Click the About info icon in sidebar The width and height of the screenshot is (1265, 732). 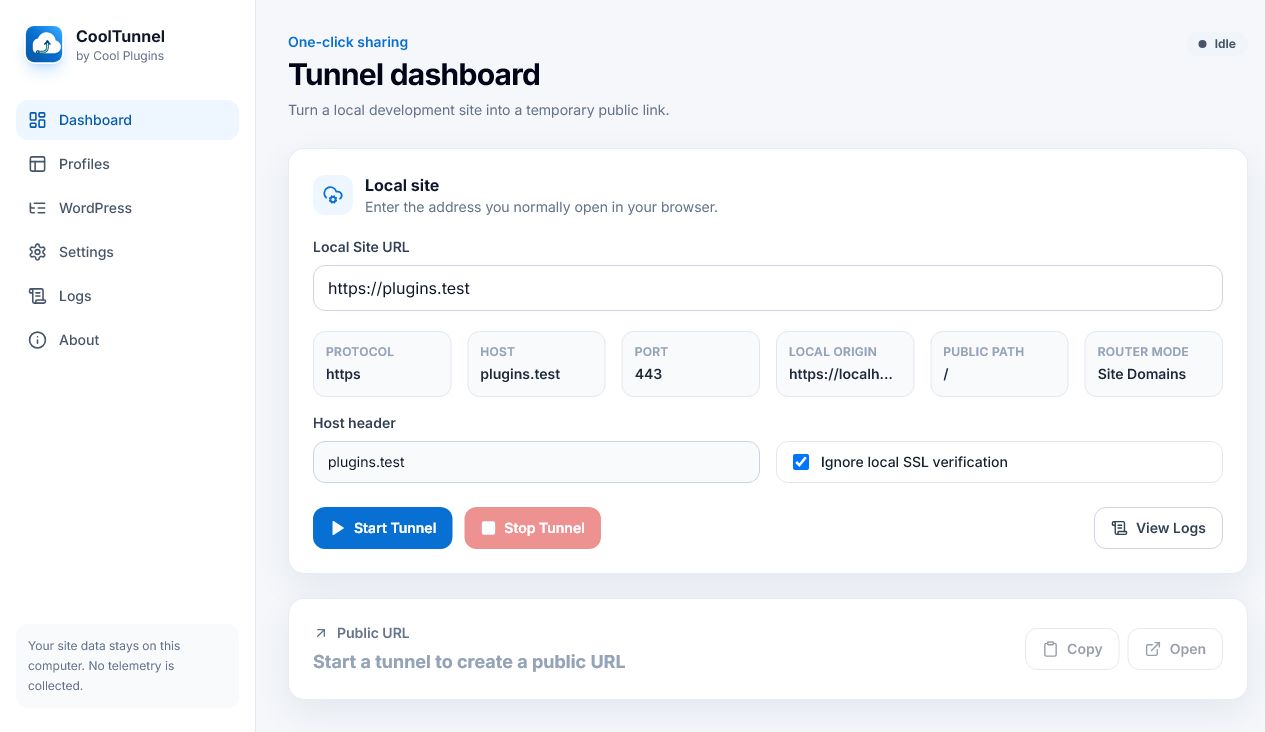click(x=38, y=340)
